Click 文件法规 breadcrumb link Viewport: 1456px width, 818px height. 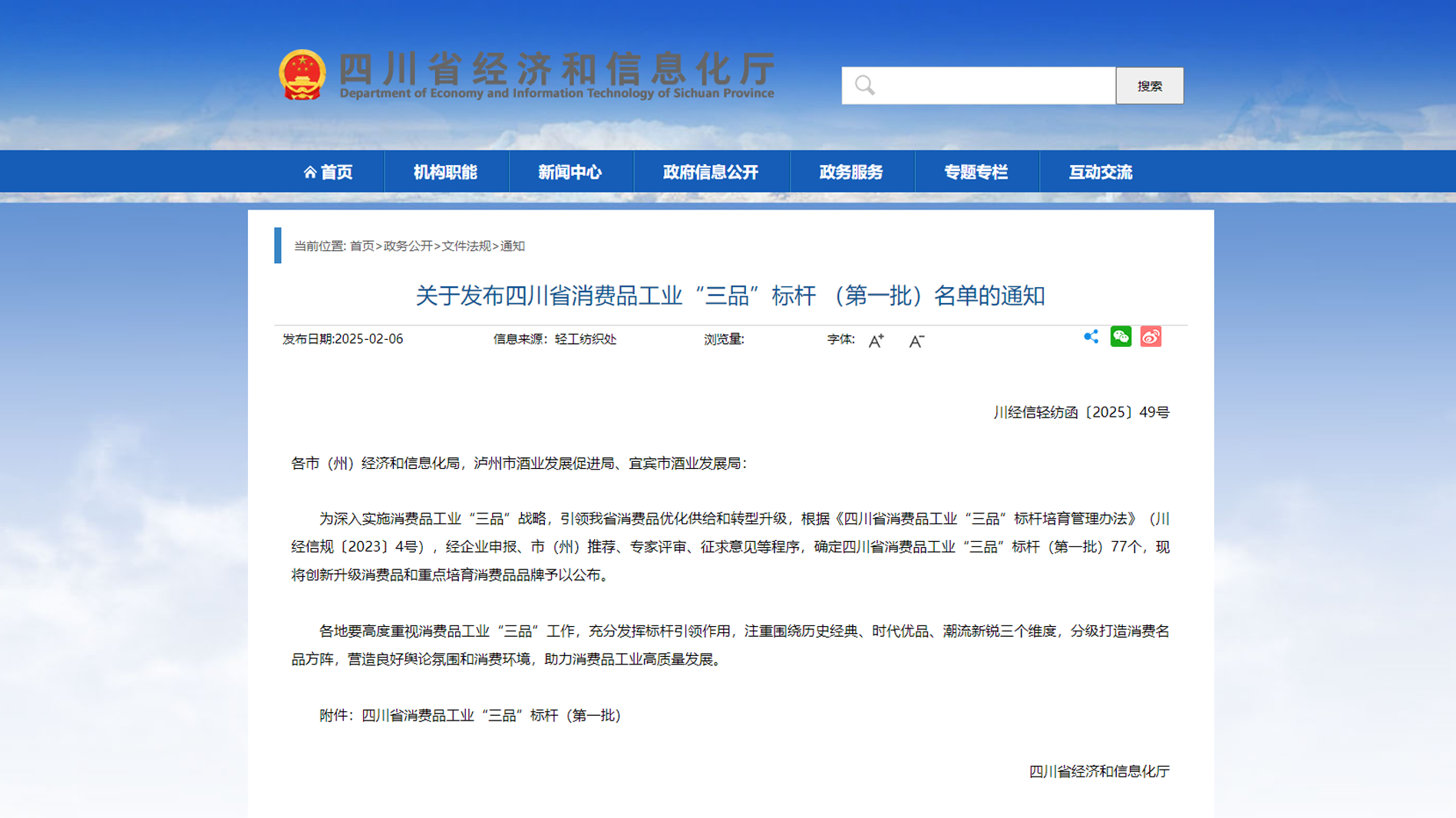[466, 246]
